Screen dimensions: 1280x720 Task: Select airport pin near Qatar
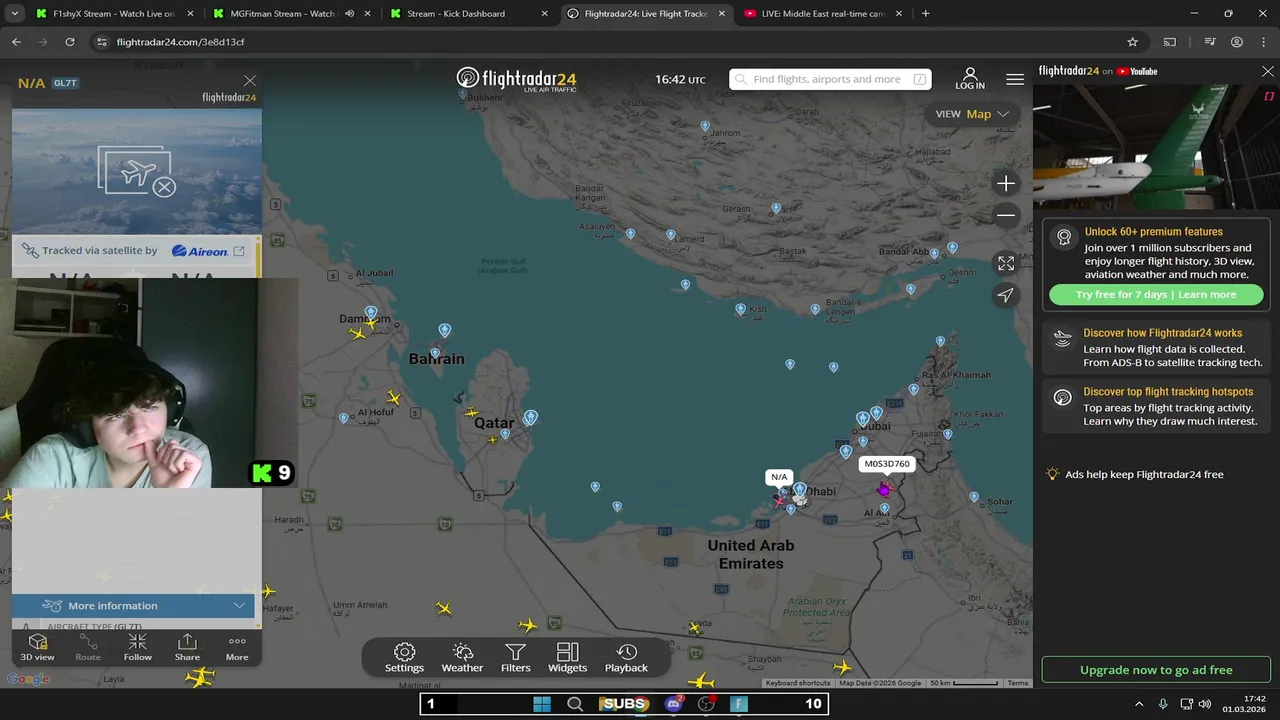pos(531,417)
